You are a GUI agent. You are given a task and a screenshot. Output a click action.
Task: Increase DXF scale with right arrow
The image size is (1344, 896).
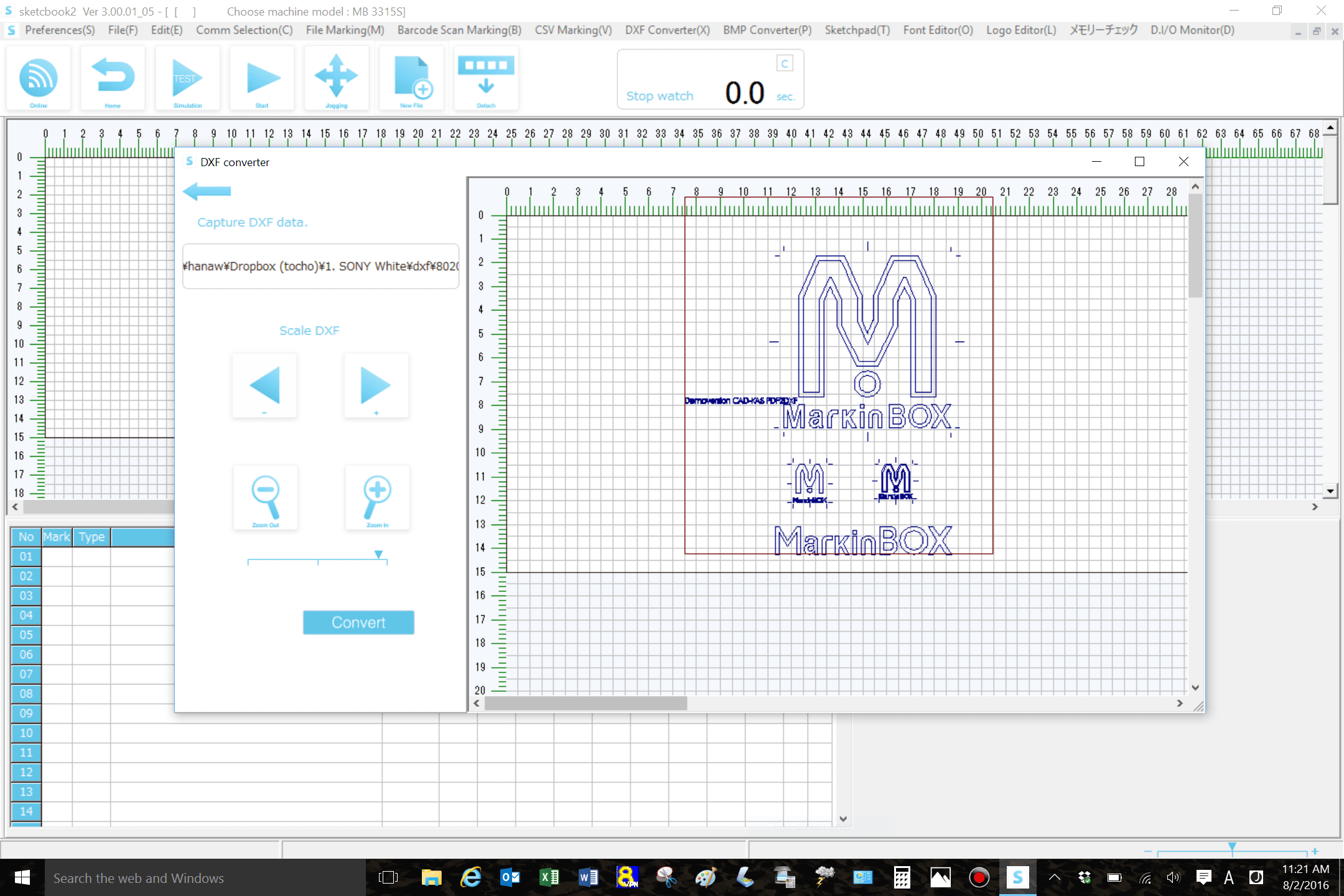[376, 386]
